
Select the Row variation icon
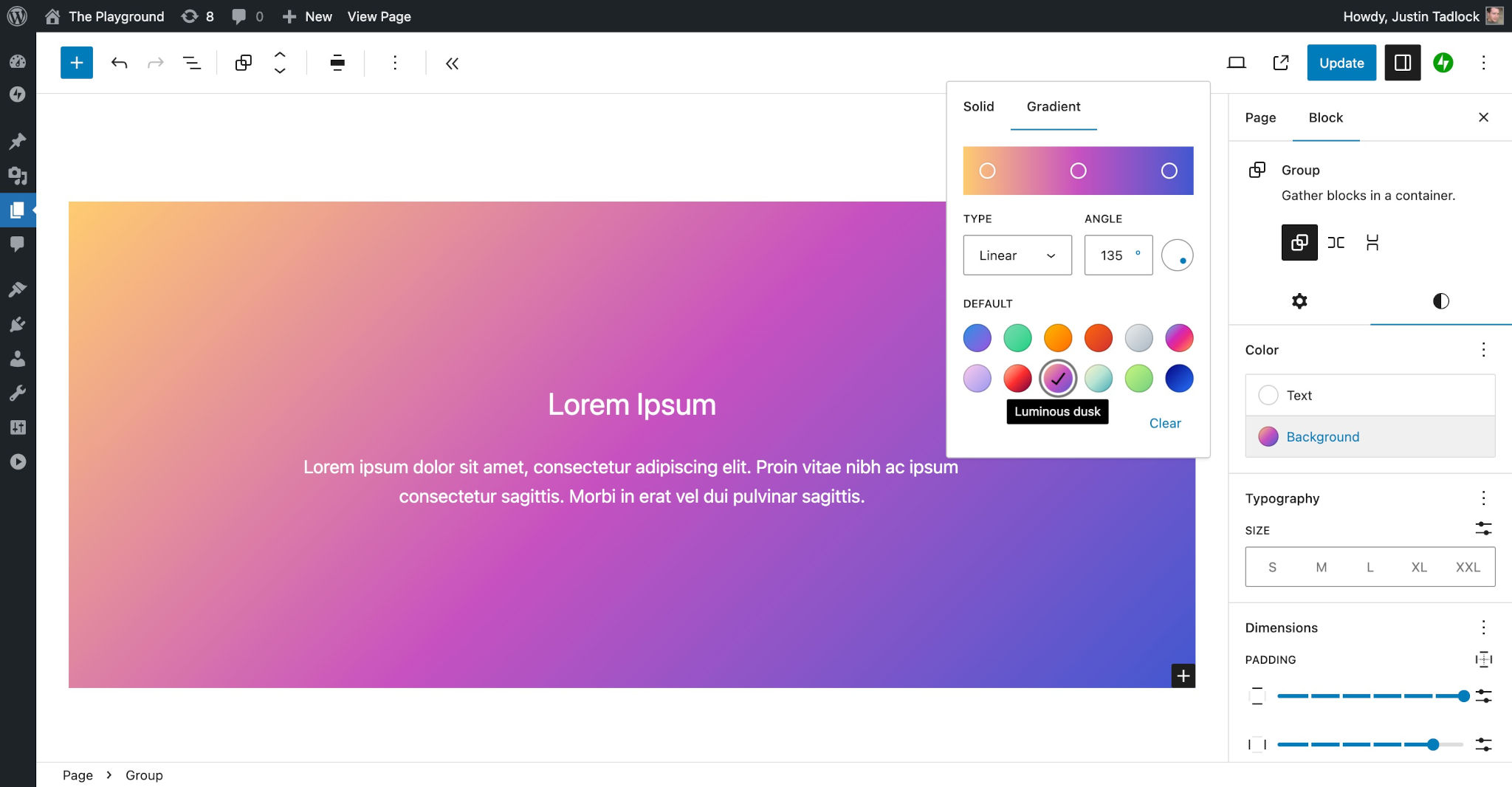1336,242
